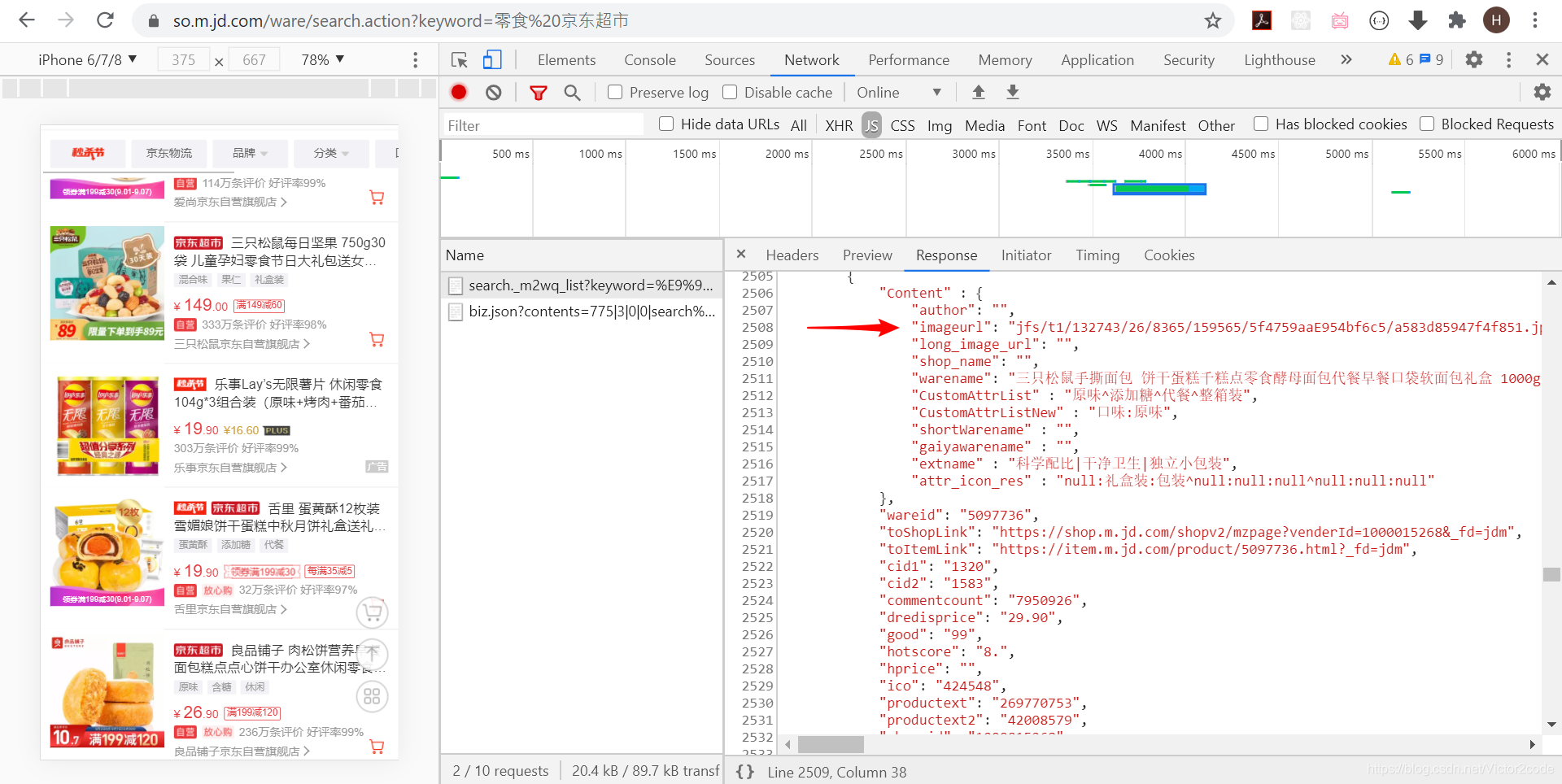Click the device width field 375
The height and width of the screenshot is (784, 1562).
pos(184,59)
